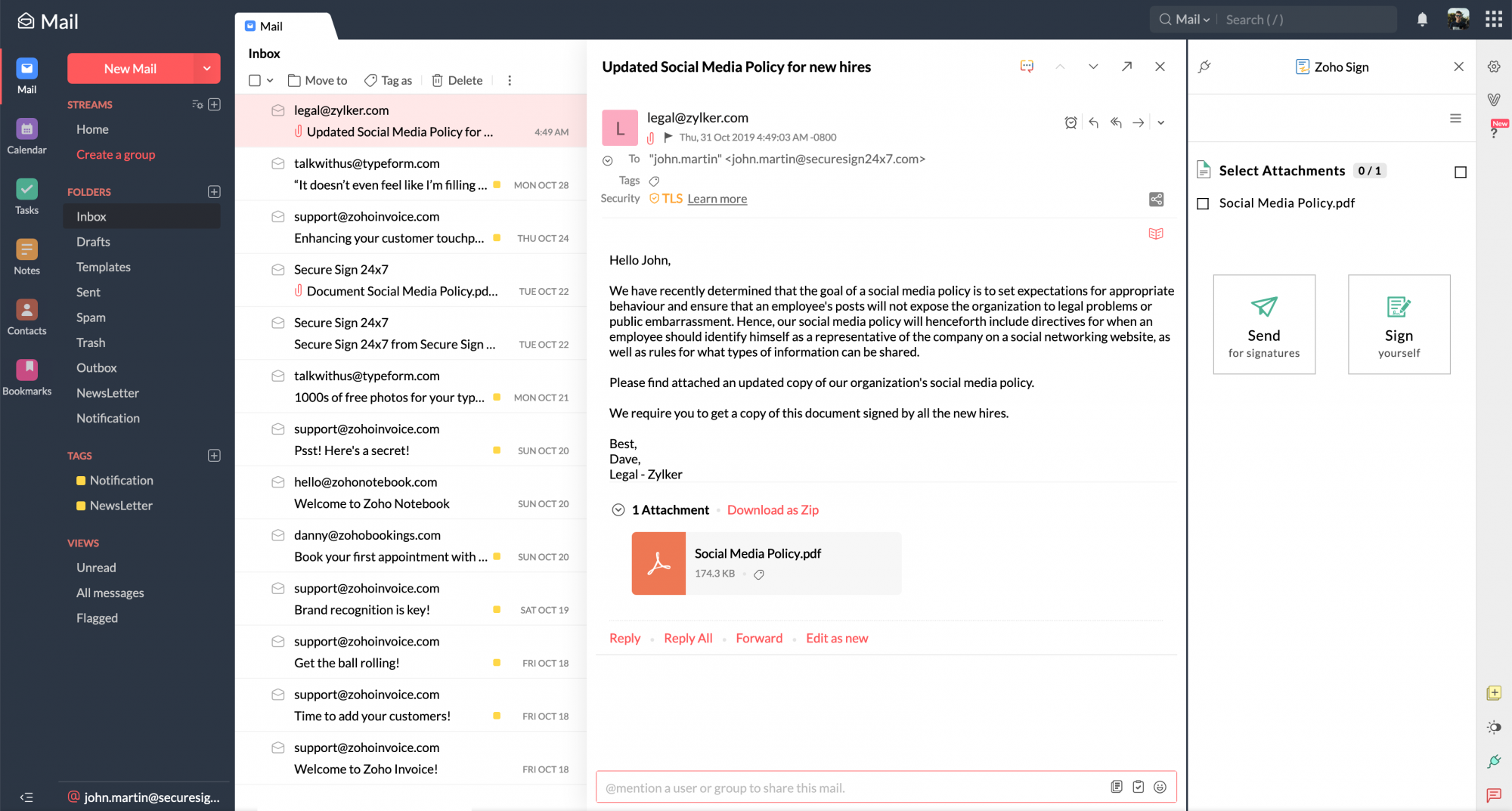Open the apps grid launcher icon
1512x811 pixels.
point(1493,20)
